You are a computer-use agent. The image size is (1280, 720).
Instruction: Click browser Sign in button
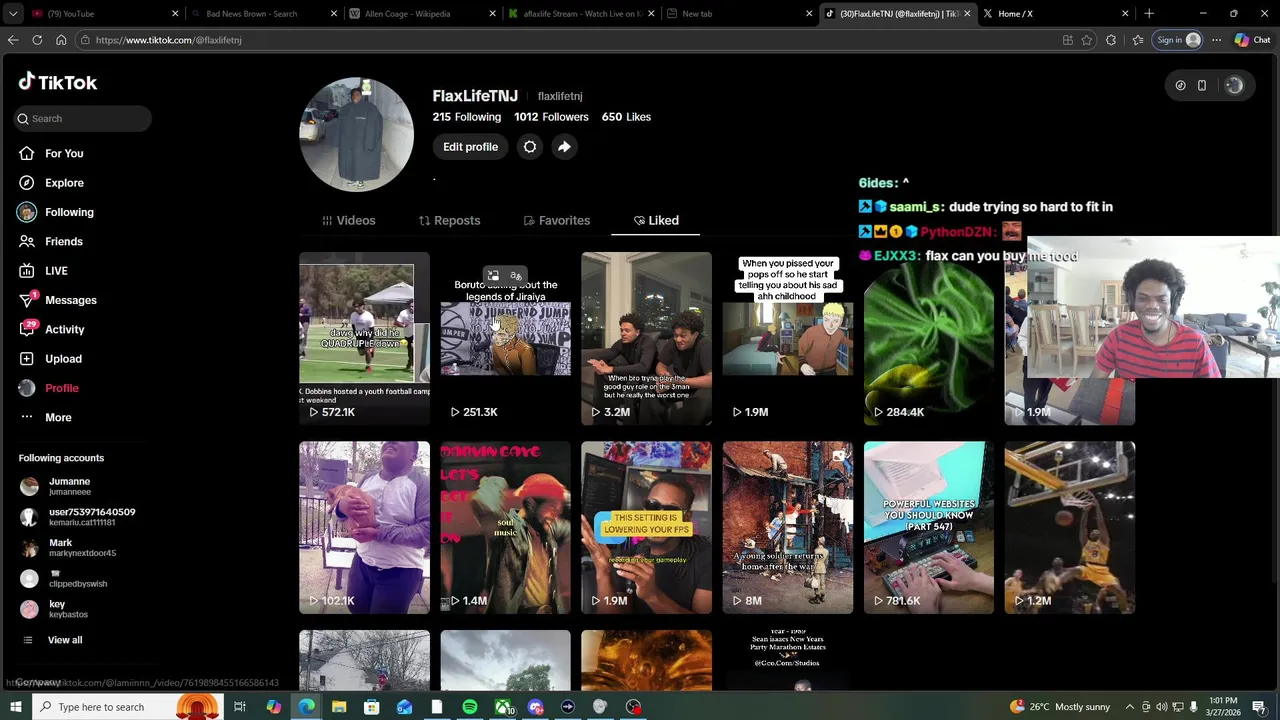1178,40
